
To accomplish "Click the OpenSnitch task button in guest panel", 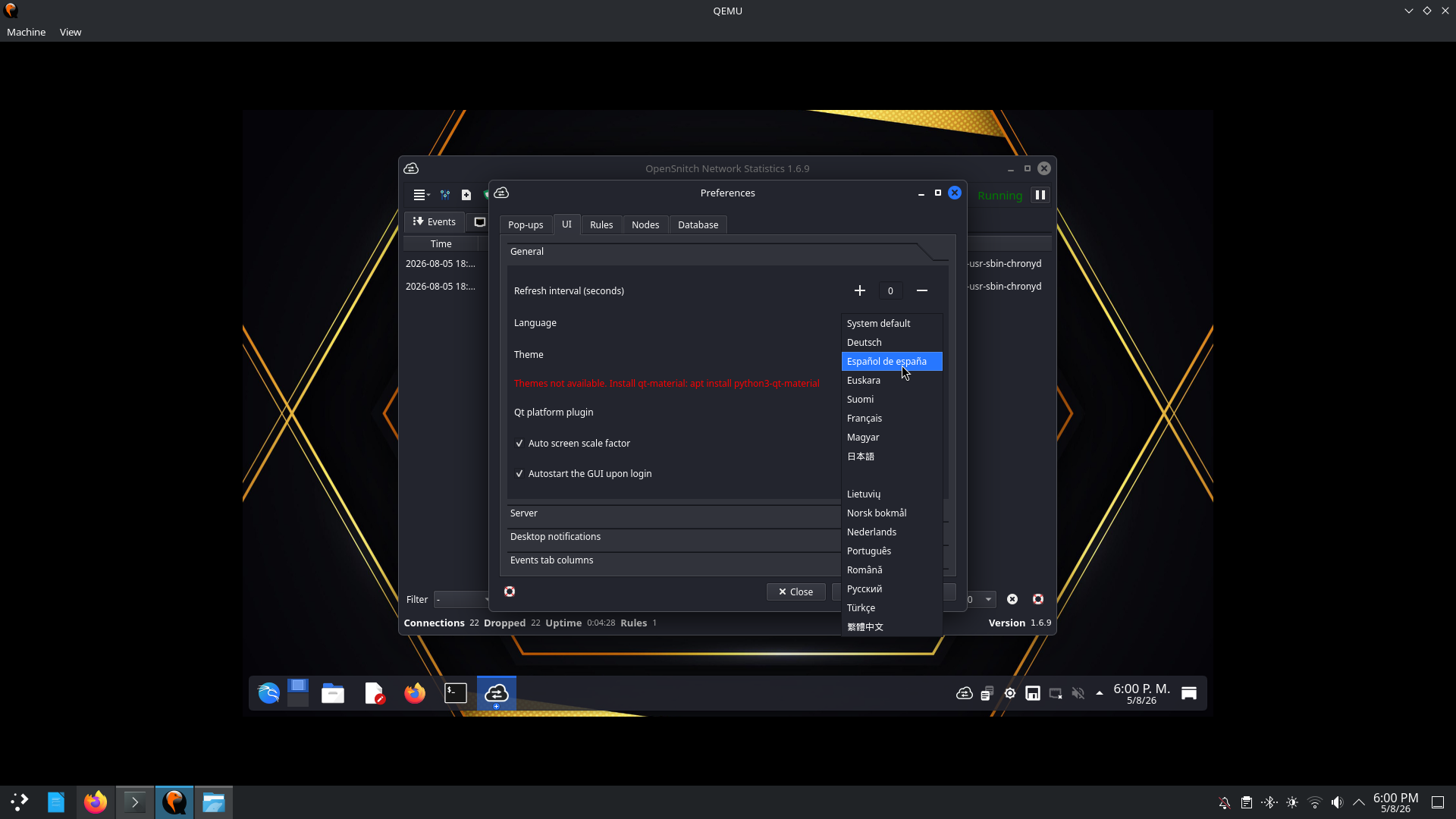I will (497, 693).
